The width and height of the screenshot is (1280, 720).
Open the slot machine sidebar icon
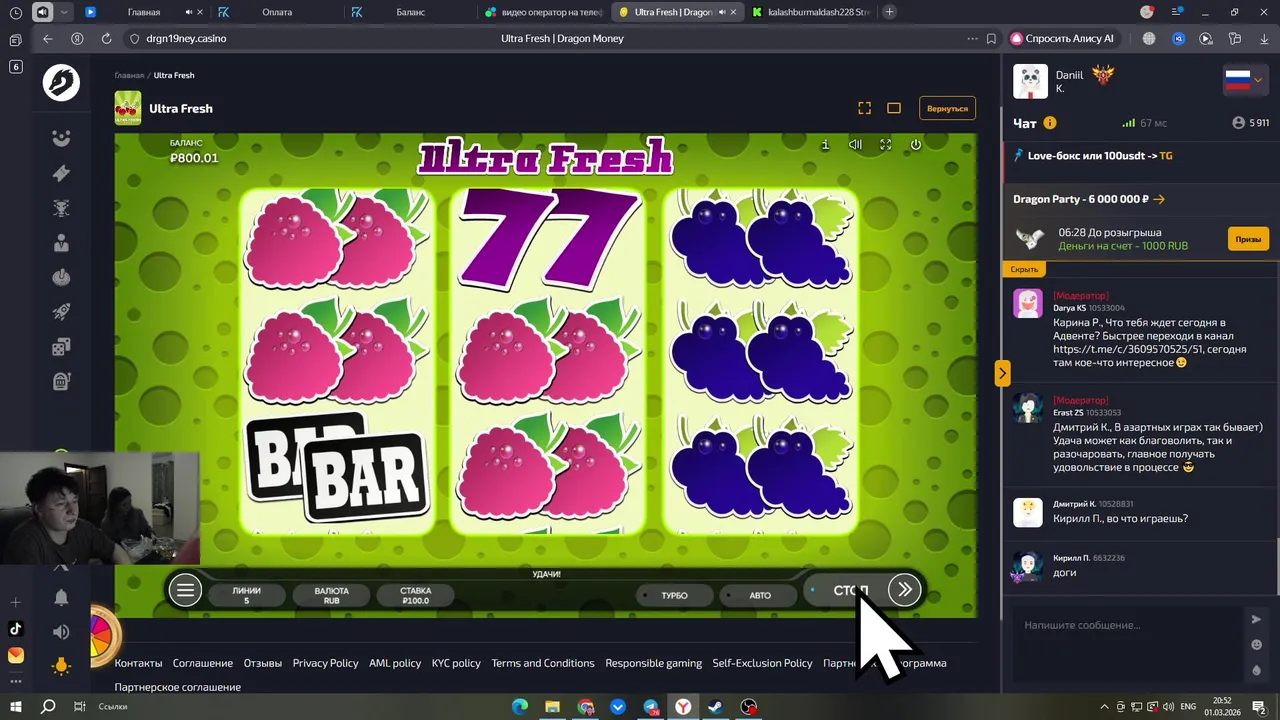61,381
